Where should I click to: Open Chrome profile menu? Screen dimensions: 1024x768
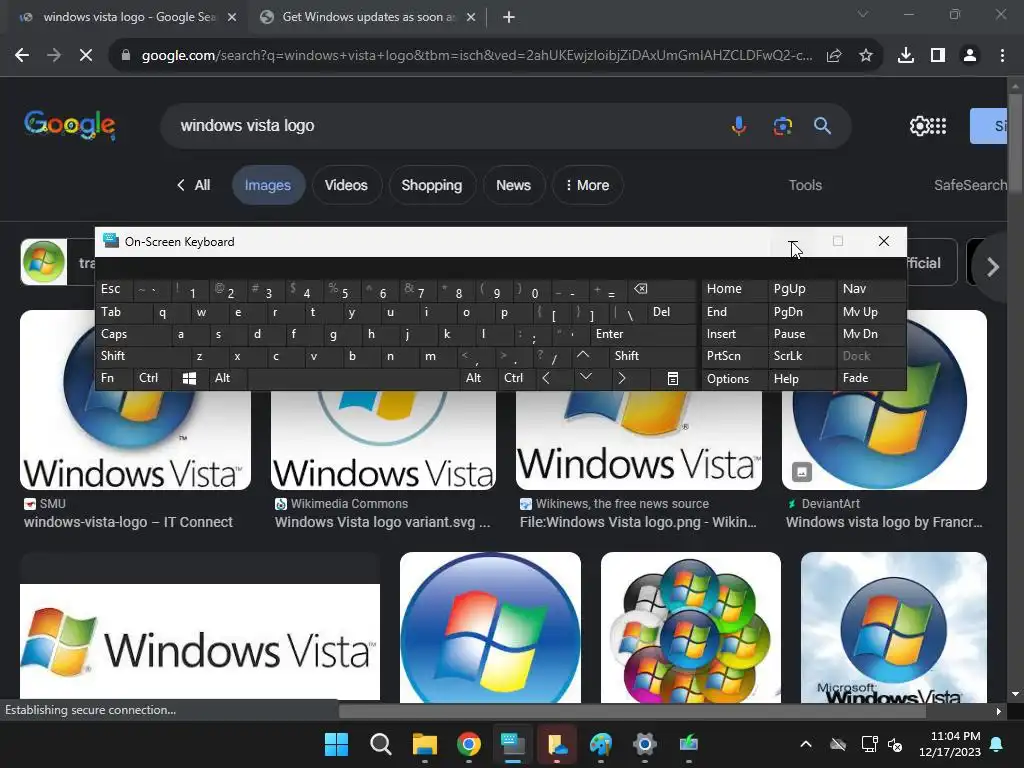click(970, 56)
